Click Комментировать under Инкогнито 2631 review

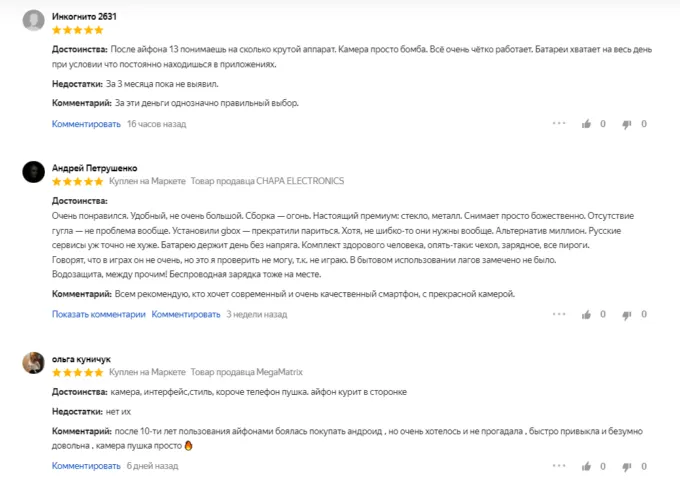[86, 124]
